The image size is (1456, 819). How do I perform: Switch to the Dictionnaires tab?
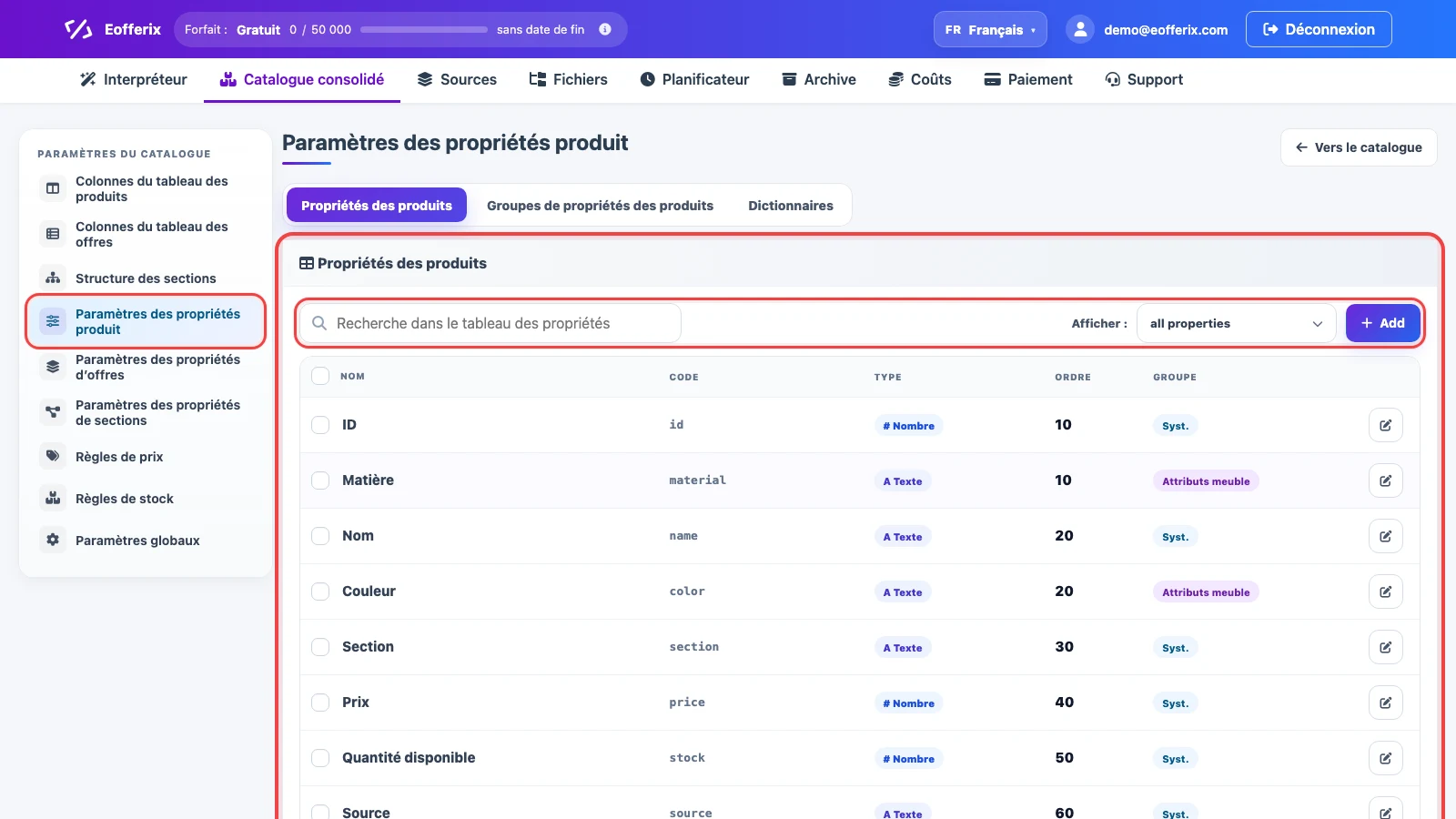791,205
